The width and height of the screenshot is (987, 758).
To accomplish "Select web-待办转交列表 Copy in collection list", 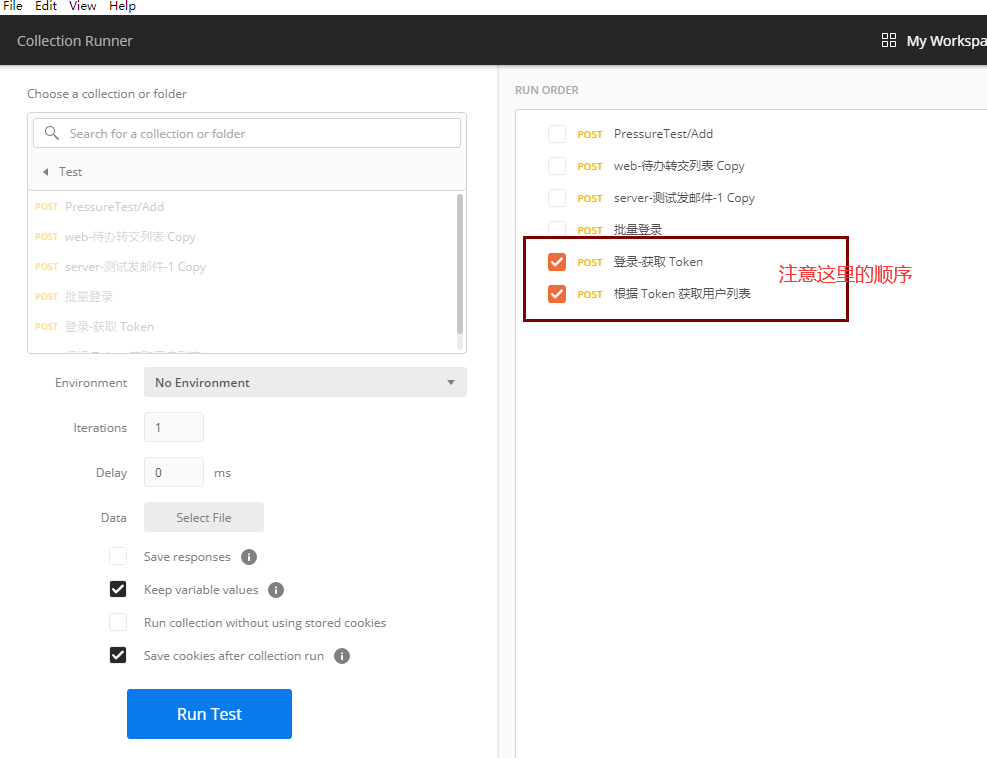I will (130, 237).
